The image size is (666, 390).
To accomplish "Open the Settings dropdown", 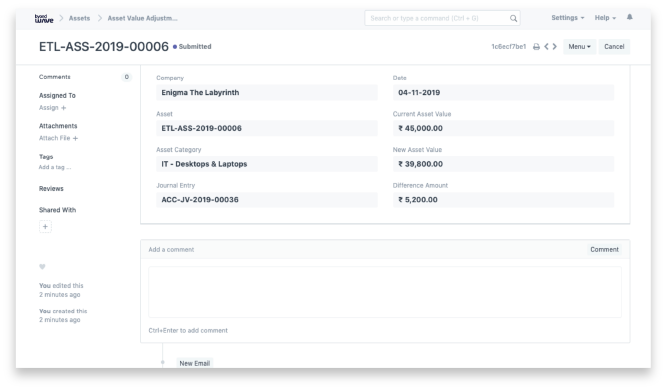I will point(567,18).
